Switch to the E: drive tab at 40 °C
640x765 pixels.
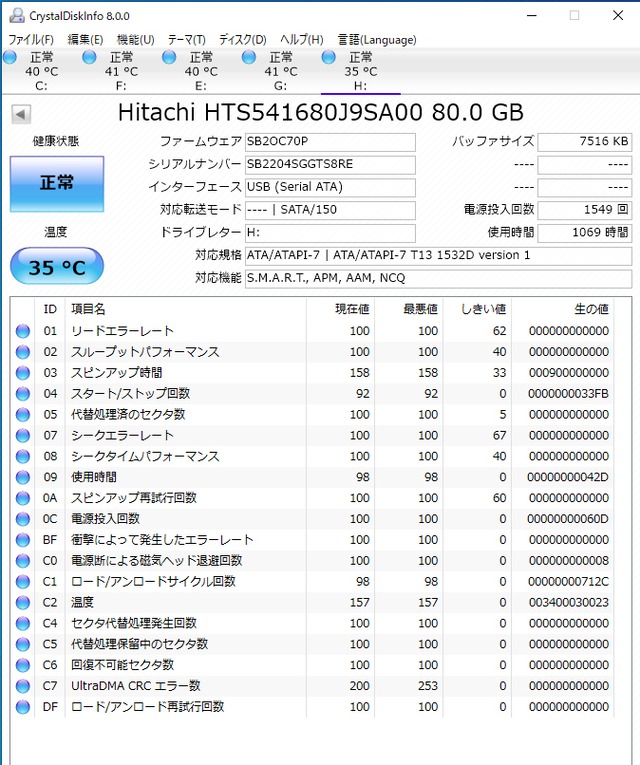200,71
